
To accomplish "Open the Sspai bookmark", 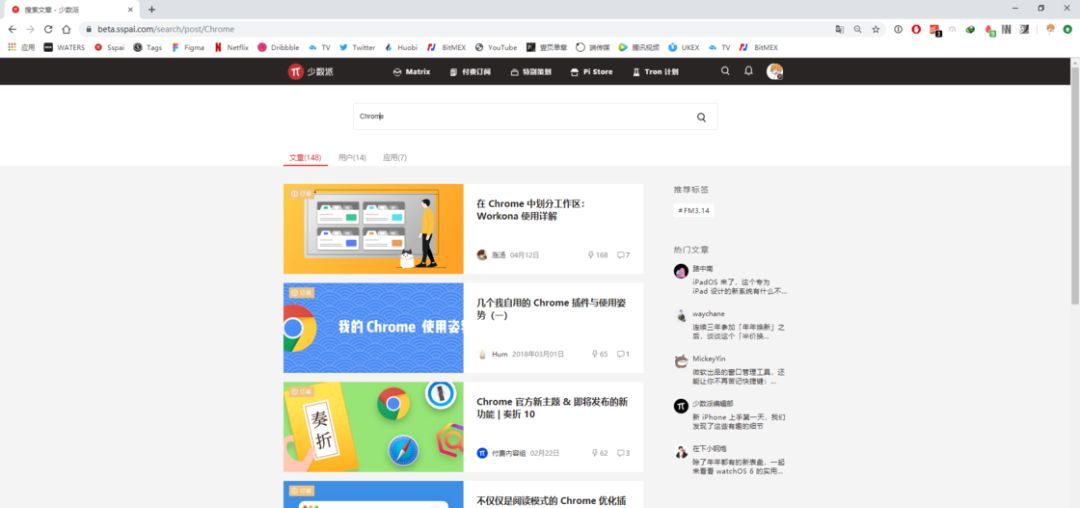I will (110, 47).
